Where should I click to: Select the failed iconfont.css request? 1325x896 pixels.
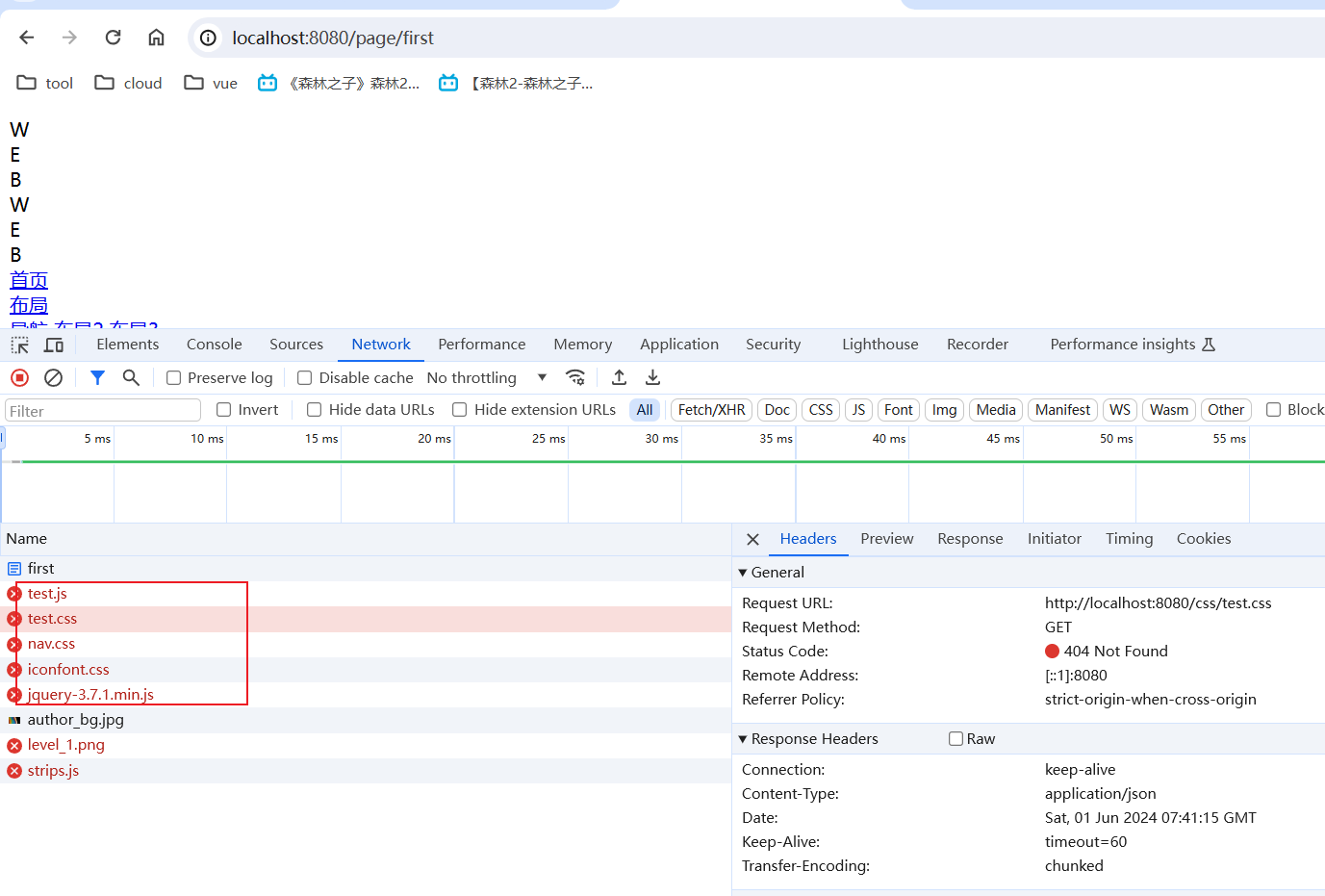click(x=366, y=670)
